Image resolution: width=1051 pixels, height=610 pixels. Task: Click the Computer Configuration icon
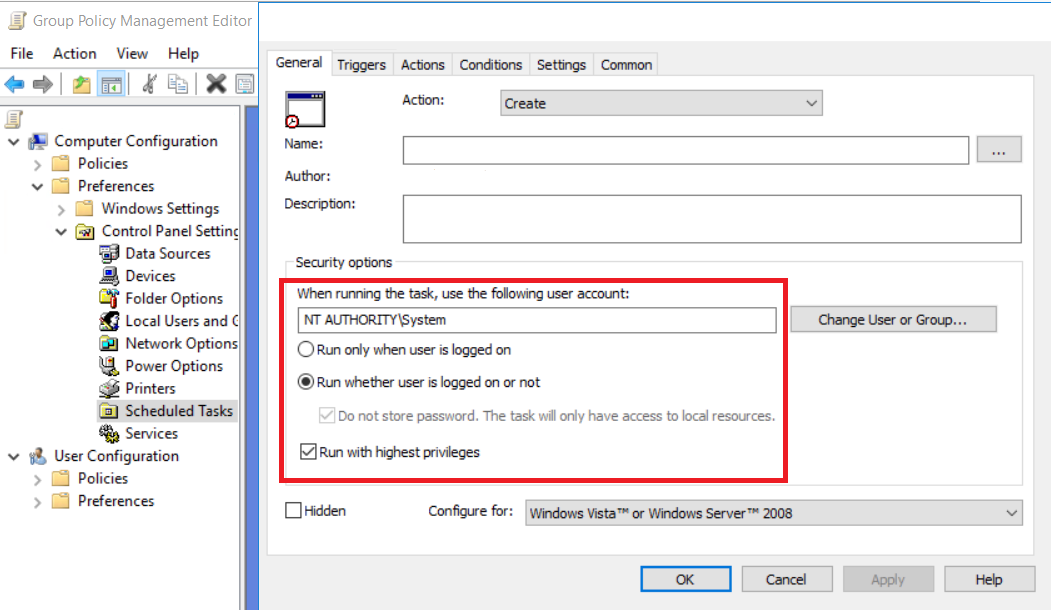tap(38, 141)
